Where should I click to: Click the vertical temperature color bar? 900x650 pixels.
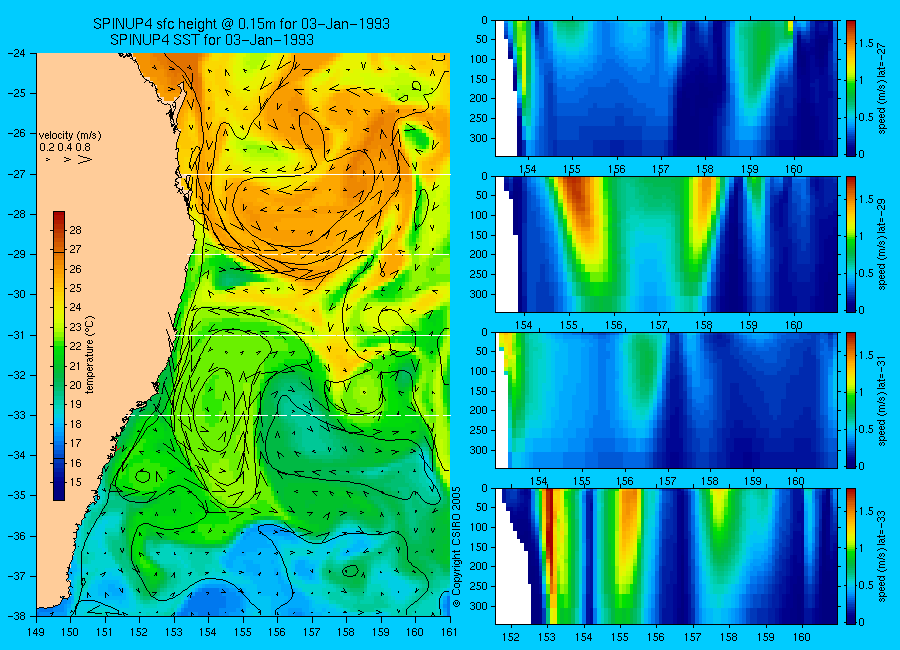click(x=59, y=356)
